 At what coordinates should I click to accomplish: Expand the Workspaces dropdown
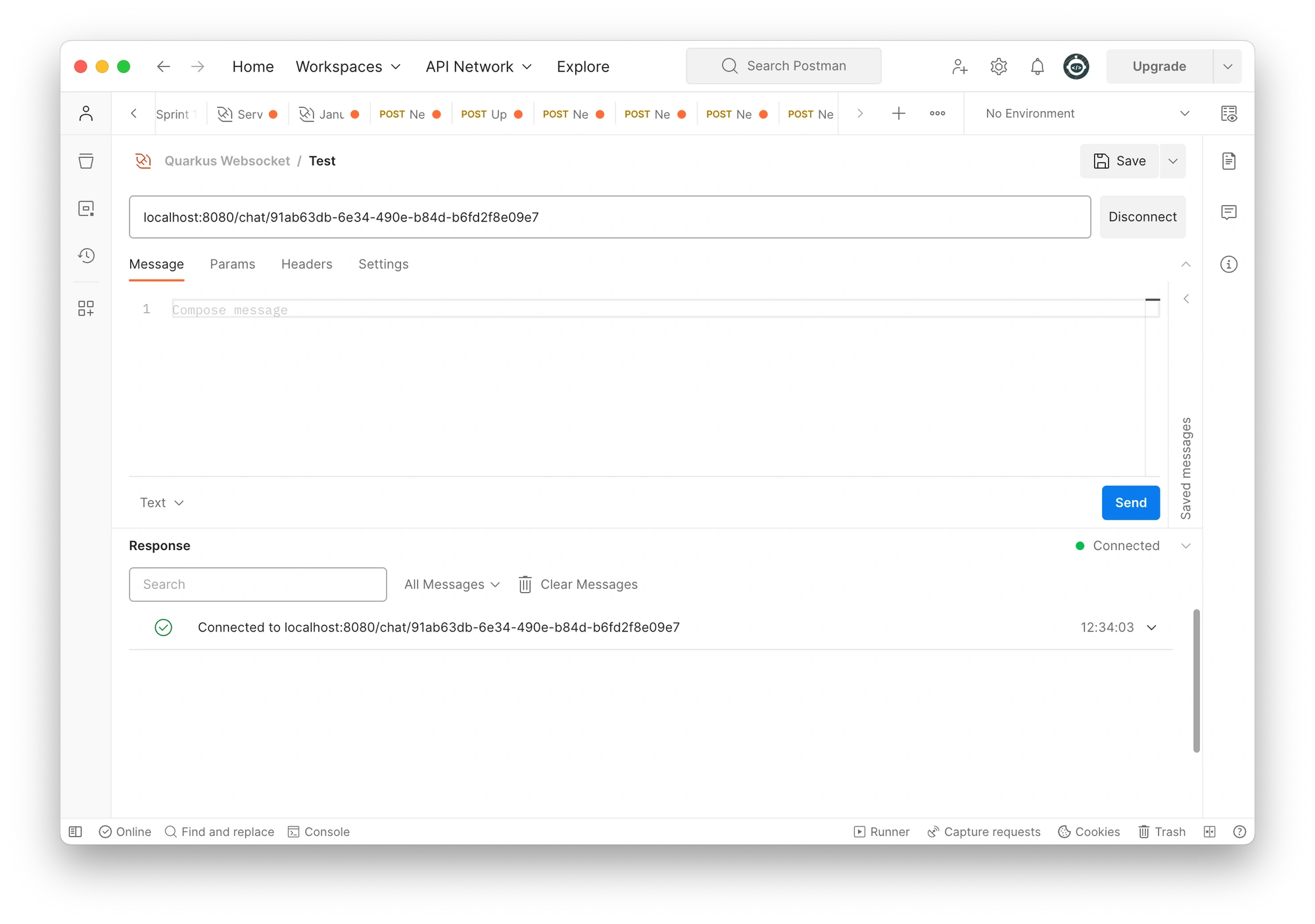coord(348,66)
